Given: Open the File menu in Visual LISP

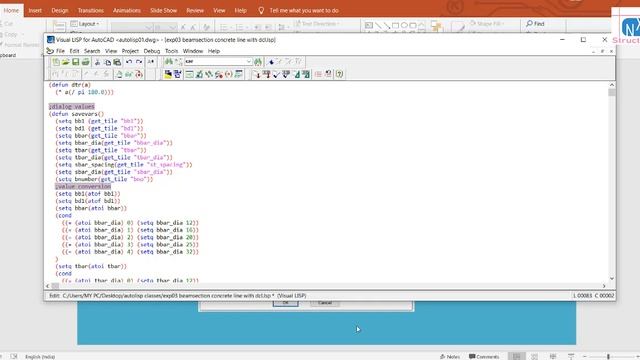Looking at the screenshot, I should coord(60,51).
